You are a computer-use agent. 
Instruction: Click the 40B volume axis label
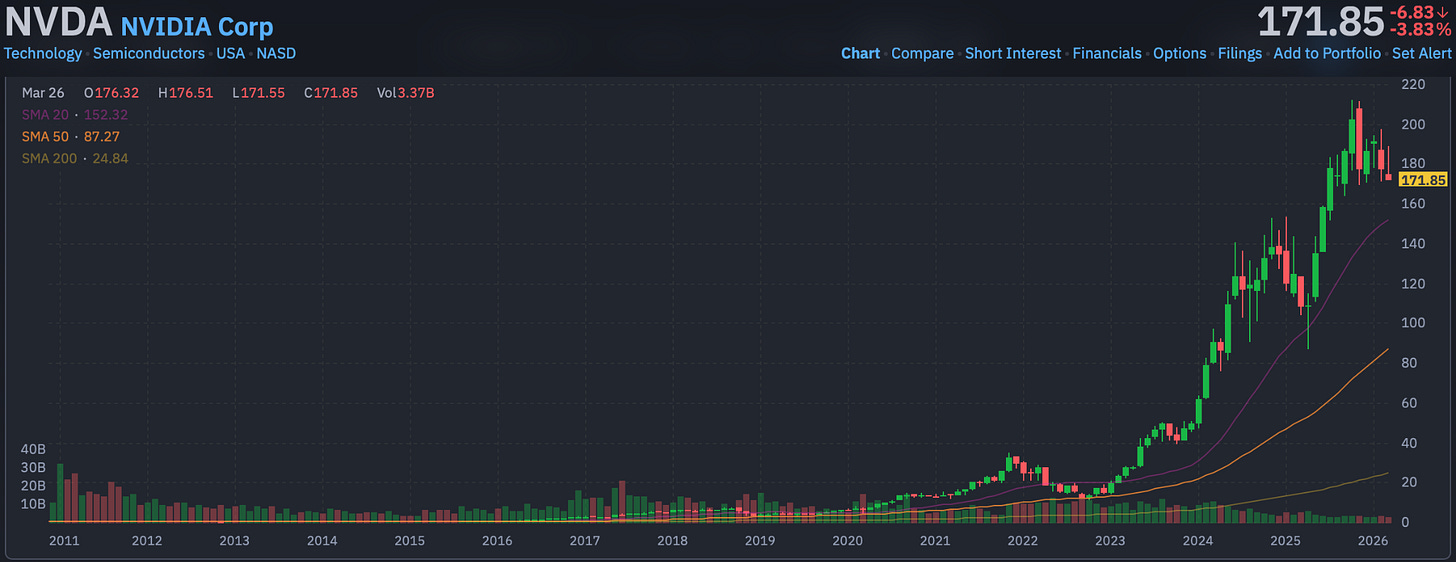pos(33,449)
